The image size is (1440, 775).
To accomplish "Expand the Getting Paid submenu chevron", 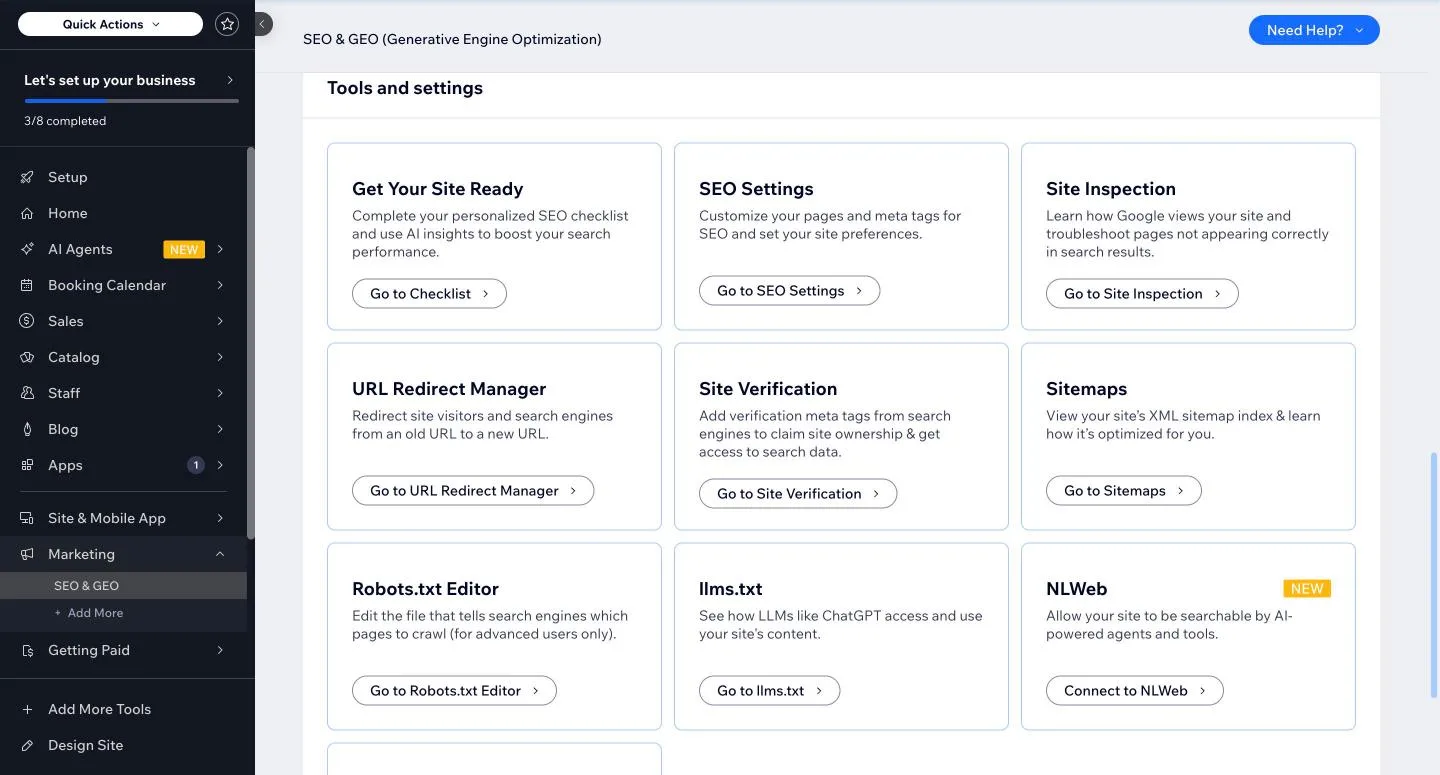I will pos(220,650).
